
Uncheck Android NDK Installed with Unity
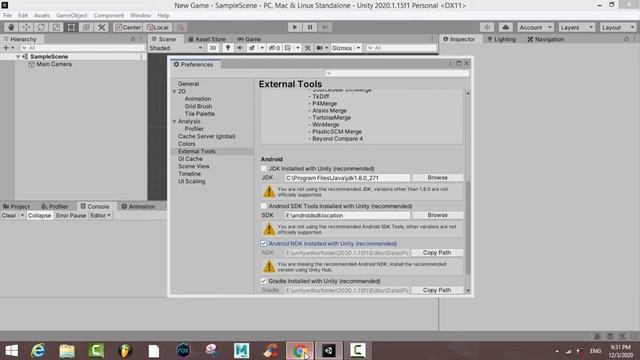264,244
